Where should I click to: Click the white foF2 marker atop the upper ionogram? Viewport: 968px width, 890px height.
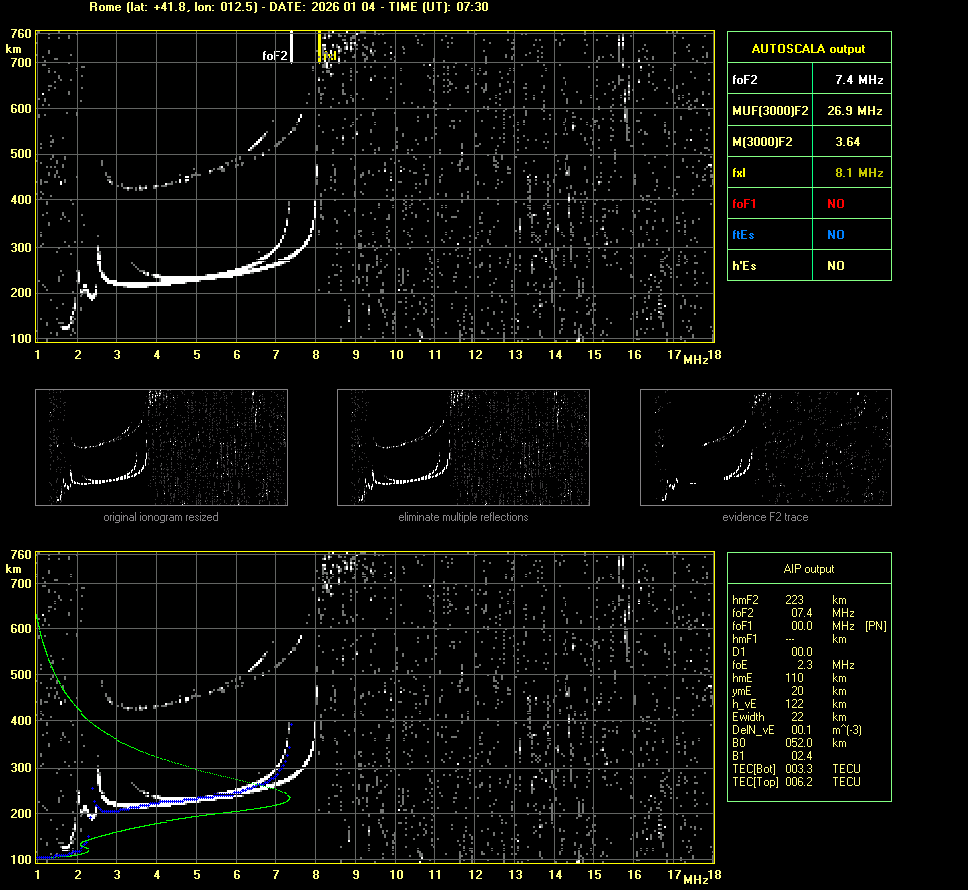291,47
